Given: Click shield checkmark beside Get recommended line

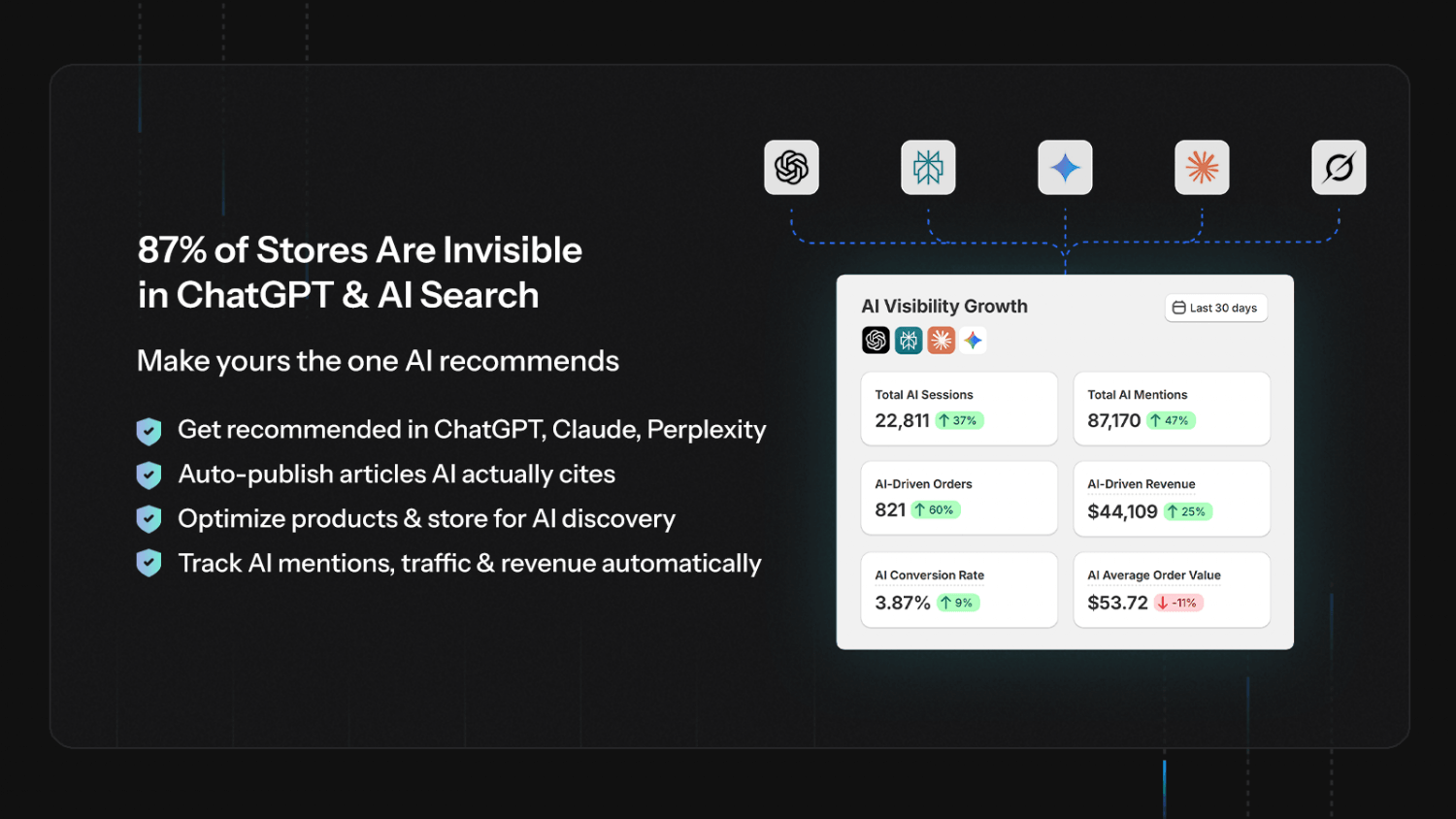Looking at the screenshot, I should (x=149, y=431).
